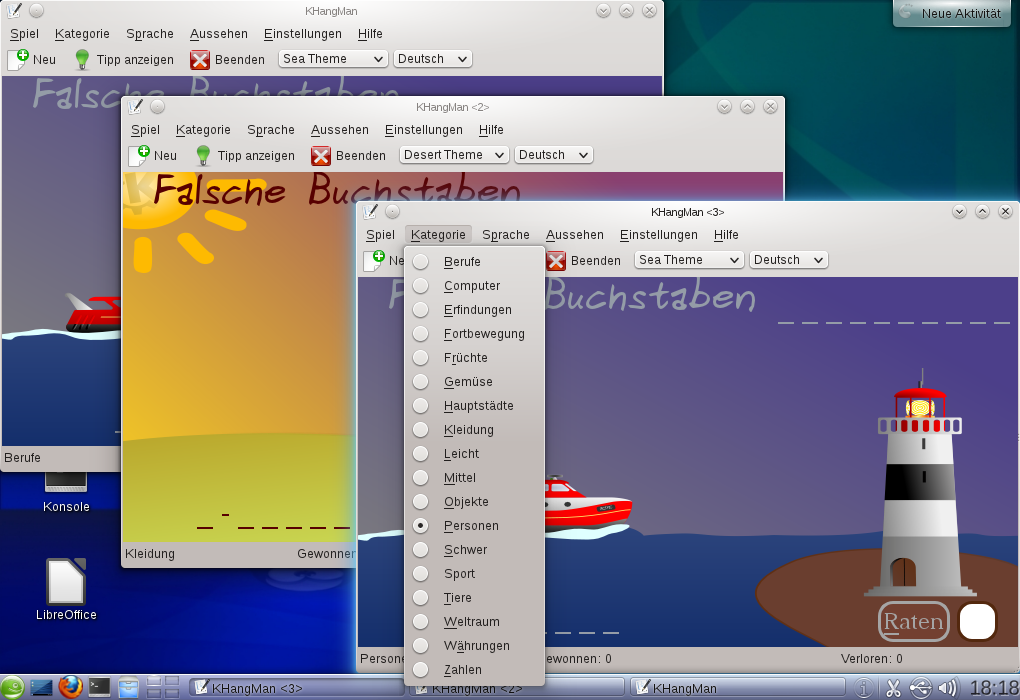Click Neu icon in rear KHangMan window
Screen dimensions: 1020x700
[18, 59]
